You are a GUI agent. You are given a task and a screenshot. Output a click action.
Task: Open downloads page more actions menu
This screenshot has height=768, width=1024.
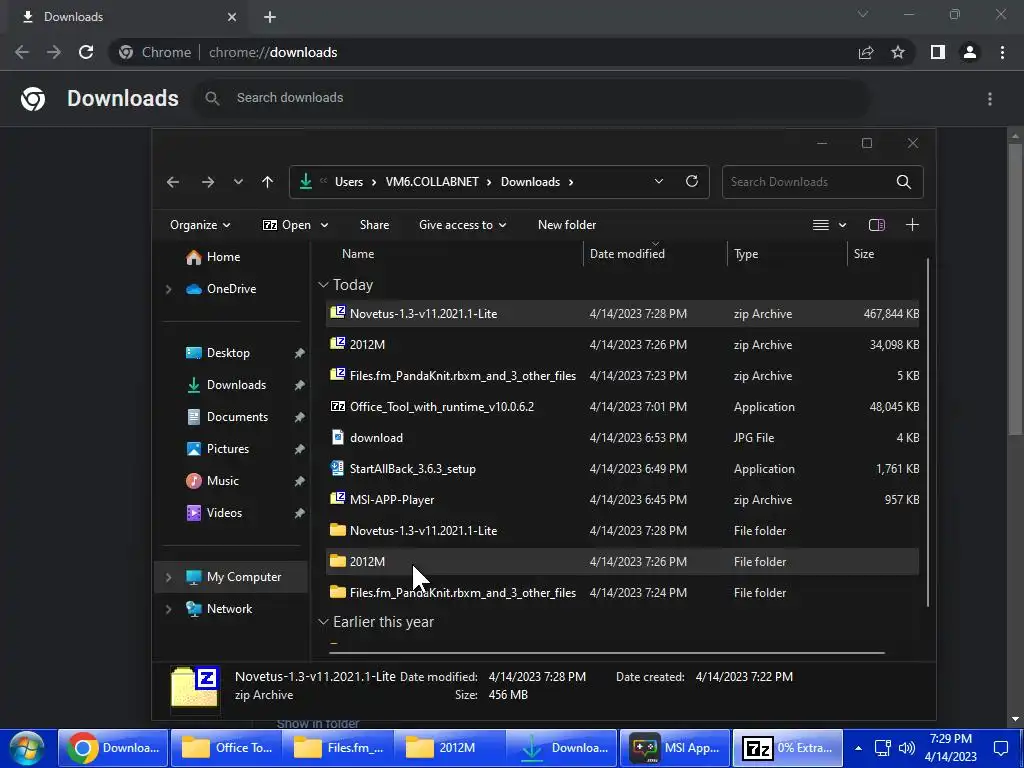point(990,99)
